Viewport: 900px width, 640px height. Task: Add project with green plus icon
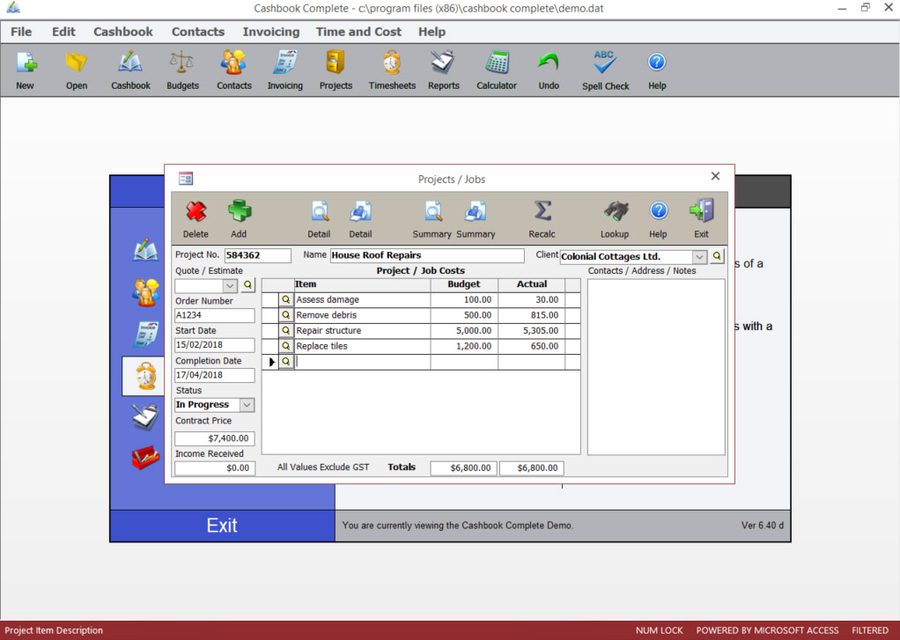tap(239, 211)
